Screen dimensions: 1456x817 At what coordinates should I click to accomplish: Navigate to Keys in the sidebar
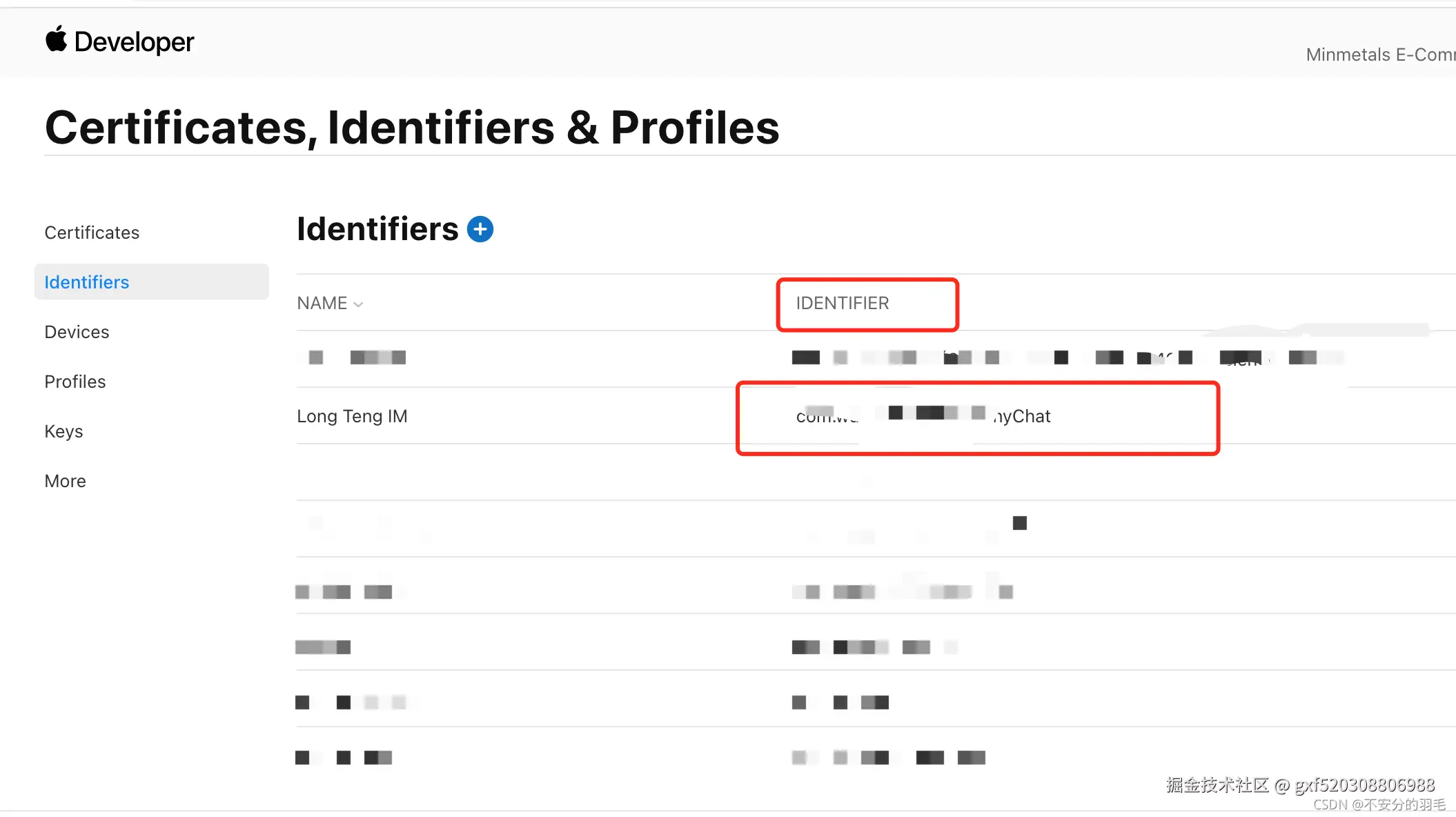[63, 431]
